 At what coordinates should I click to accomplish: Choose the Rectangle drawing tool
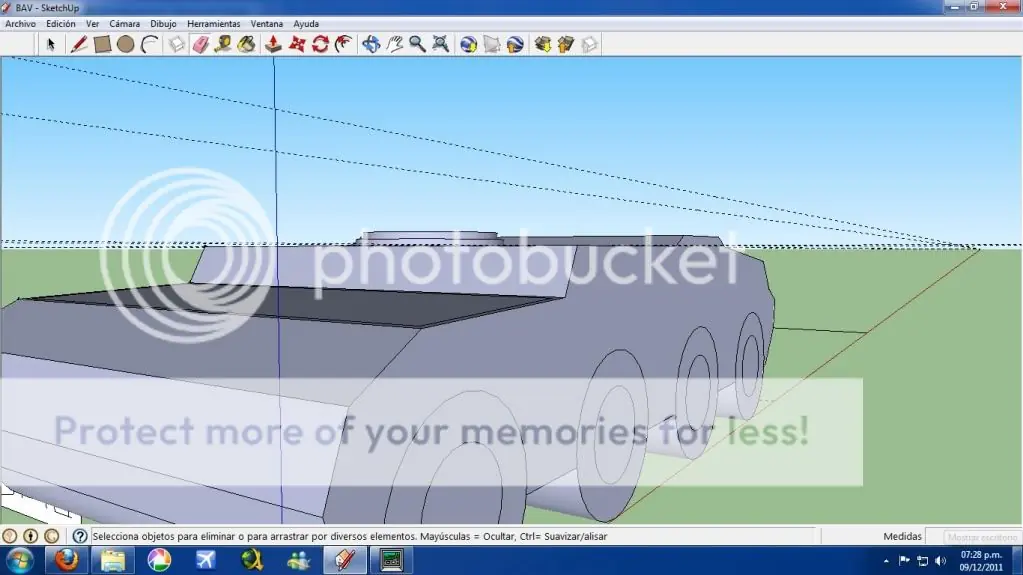click(x=102, y=44)
